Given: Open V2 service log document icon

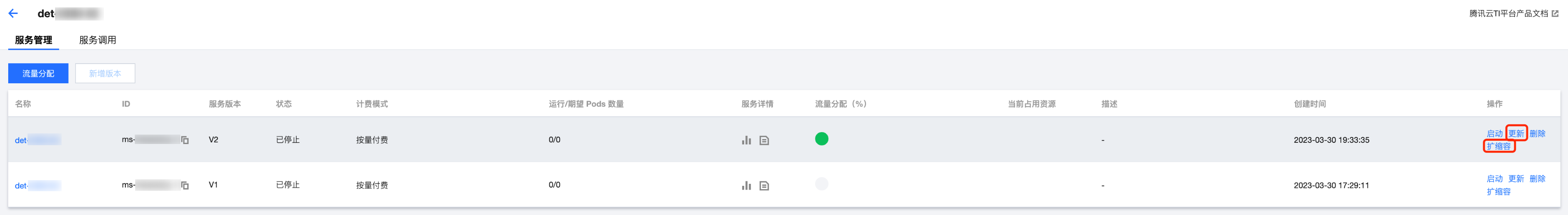Looking at the screenshot, I should point(764,140).
